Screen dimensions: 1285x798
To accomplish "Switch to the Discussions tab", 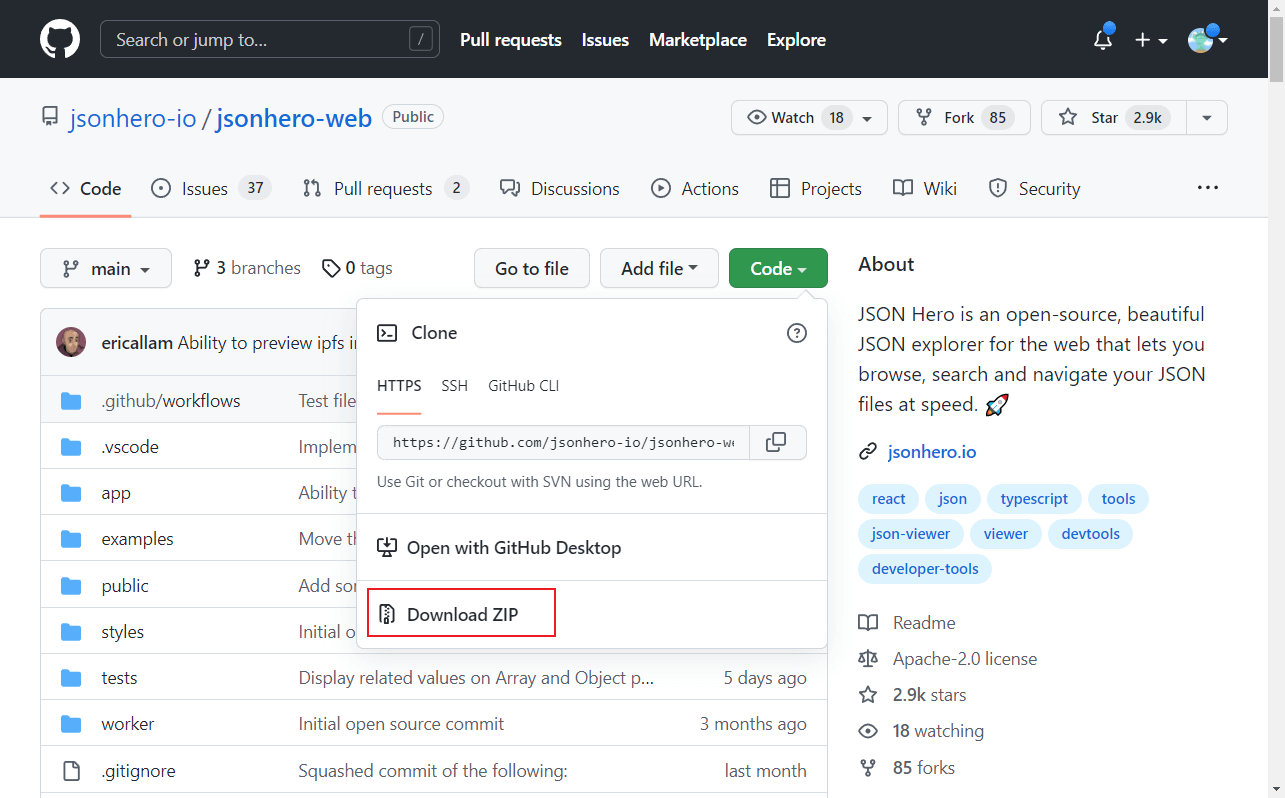I will [x=560, y=188].
